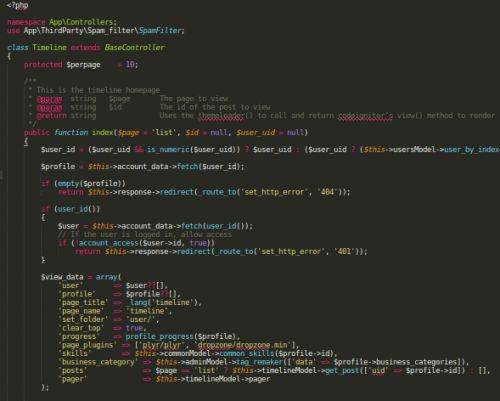Click the '404' error code string

coord(327,192)
